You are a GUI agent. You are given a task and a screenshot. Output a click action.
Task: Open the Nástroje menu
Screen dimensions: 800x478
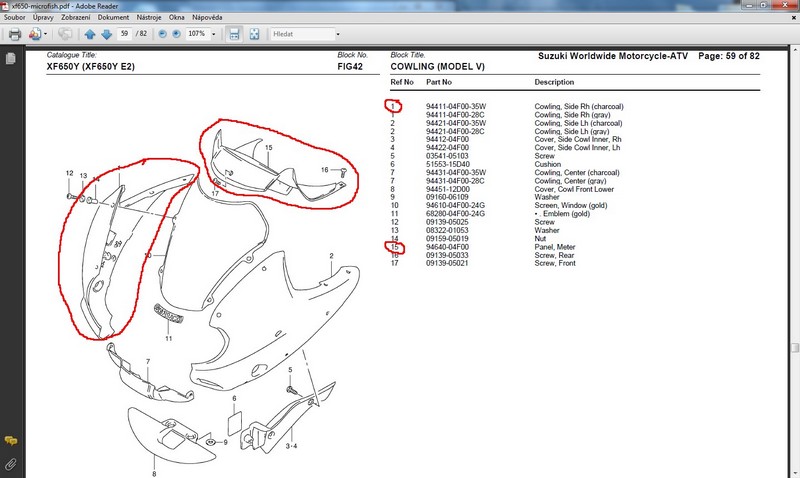149,17
